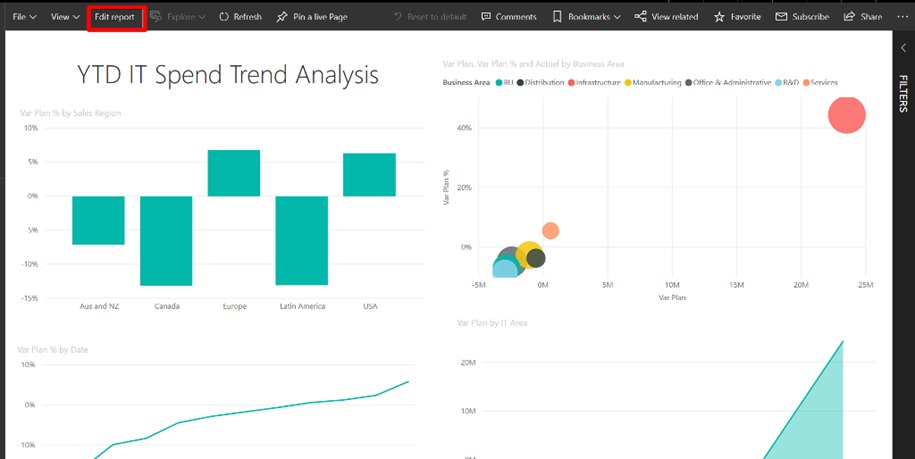The height and width of the screenshot is (459, 915).
Task: Click the Var Plan % by Date title
Action: point(53,350)
